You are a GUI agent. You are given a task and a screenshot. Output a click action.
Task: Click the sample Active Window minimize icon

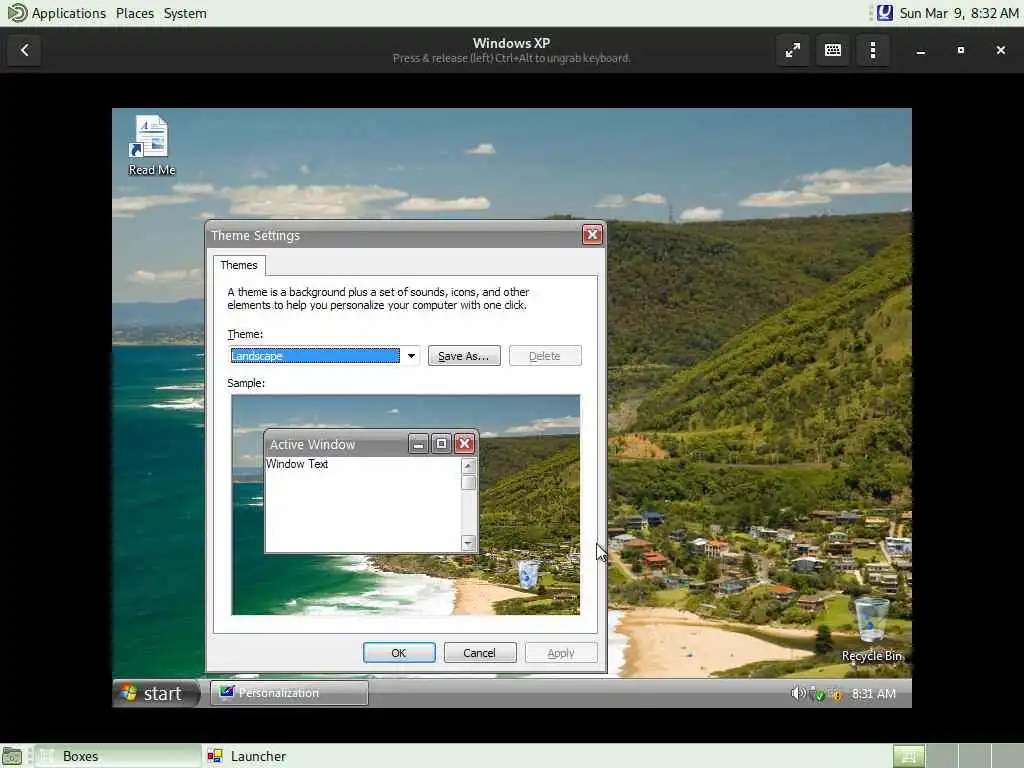point(419,444)
